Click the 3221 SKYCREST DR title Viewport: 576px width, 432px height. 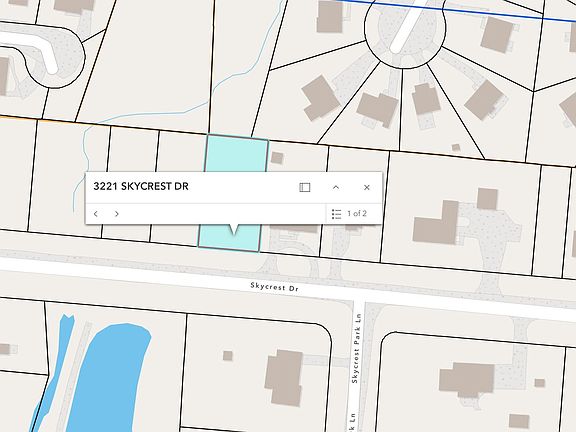[x=141, y=186]
